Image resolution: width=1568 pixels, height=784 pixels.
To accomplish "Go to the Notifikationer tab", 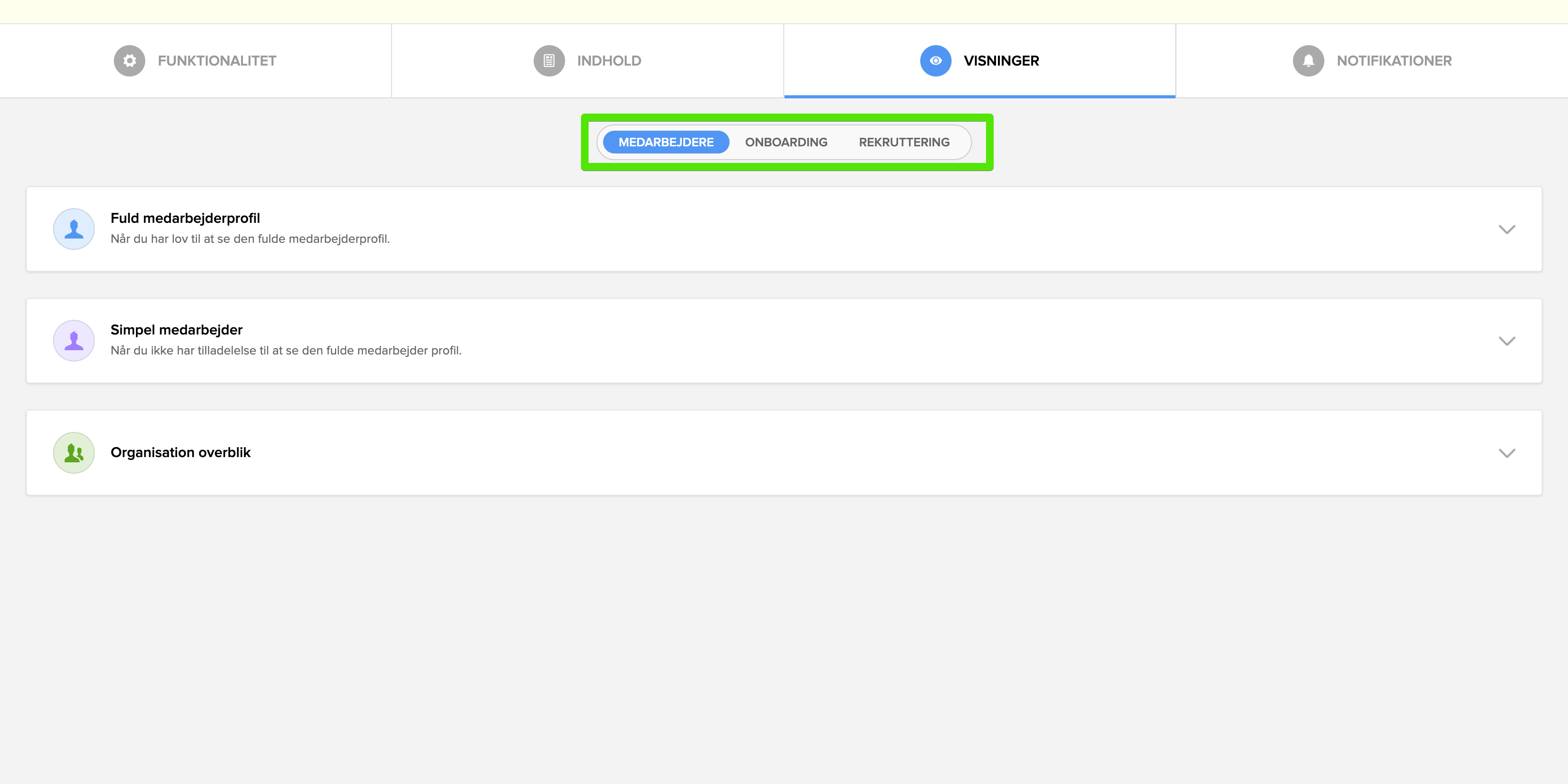I will pyautogui.click(x=1394, y=61).
